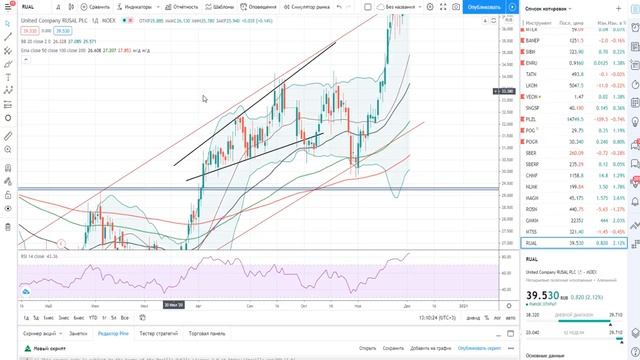Set the range to 1д
Screen dimensions: 640x360
(26, 318)
